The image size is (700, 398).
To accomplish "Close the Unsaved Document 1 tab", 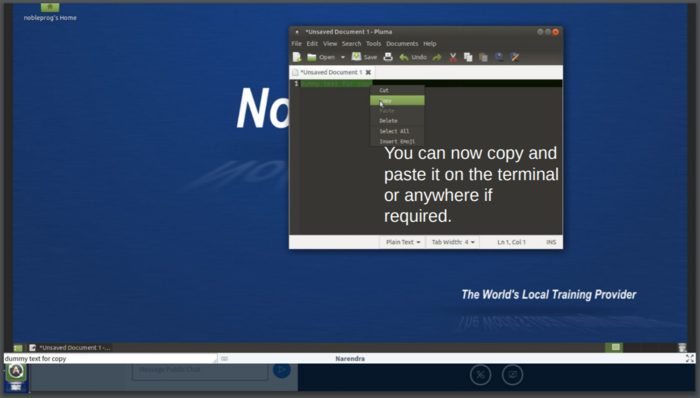I will (x=368, y=72).
